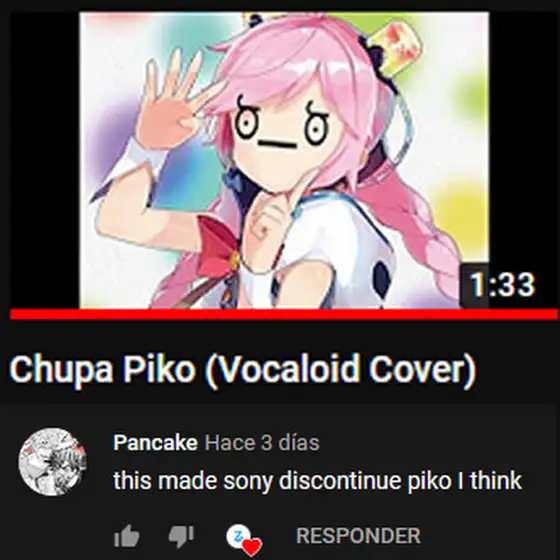The image size is (560, 560).
Task: Click the RESPONDER reply button
Action: (358, 536)
